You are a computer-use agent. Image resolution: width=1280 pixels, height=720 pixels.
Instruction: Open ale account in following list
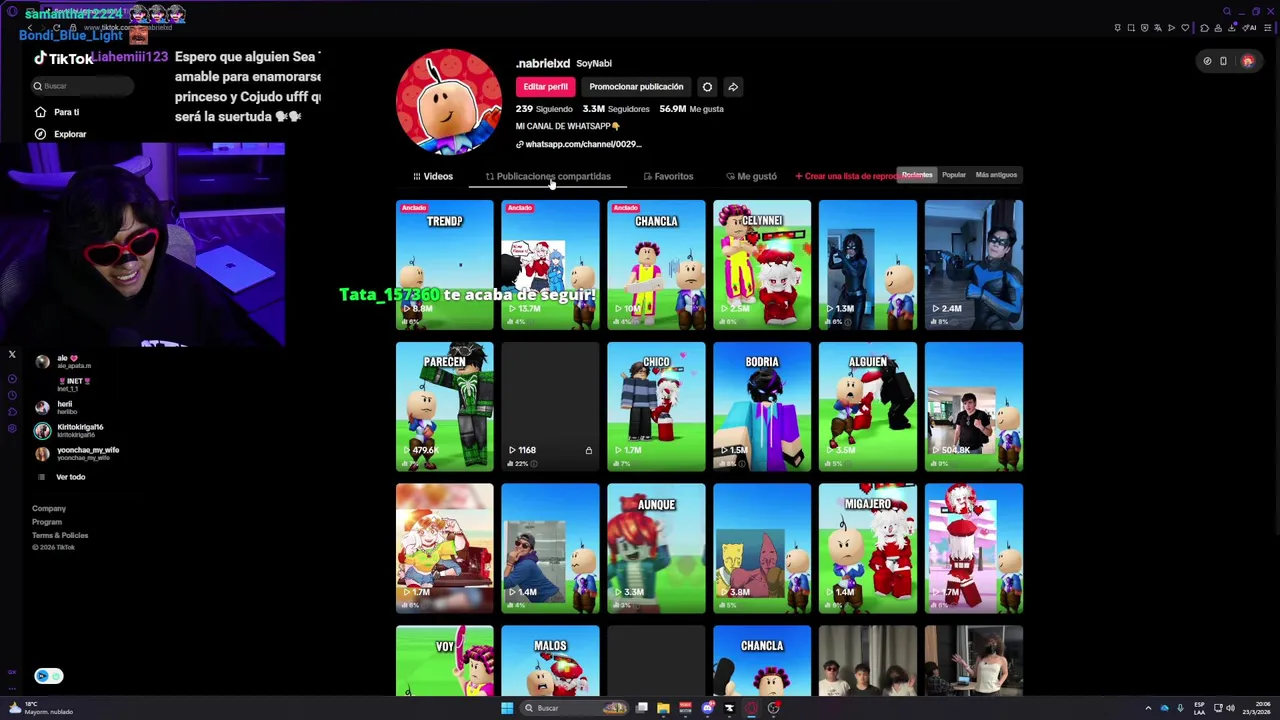point(66,361)
